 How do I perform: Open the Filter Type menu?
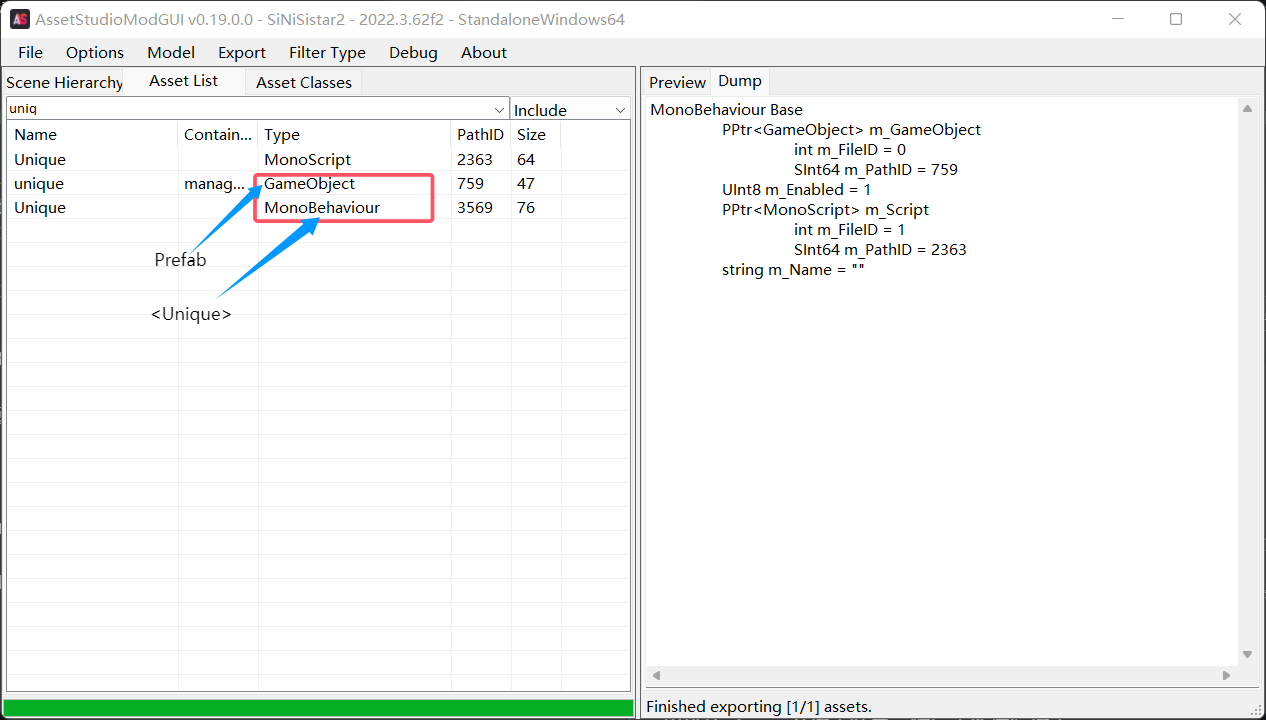click(327, 53)
